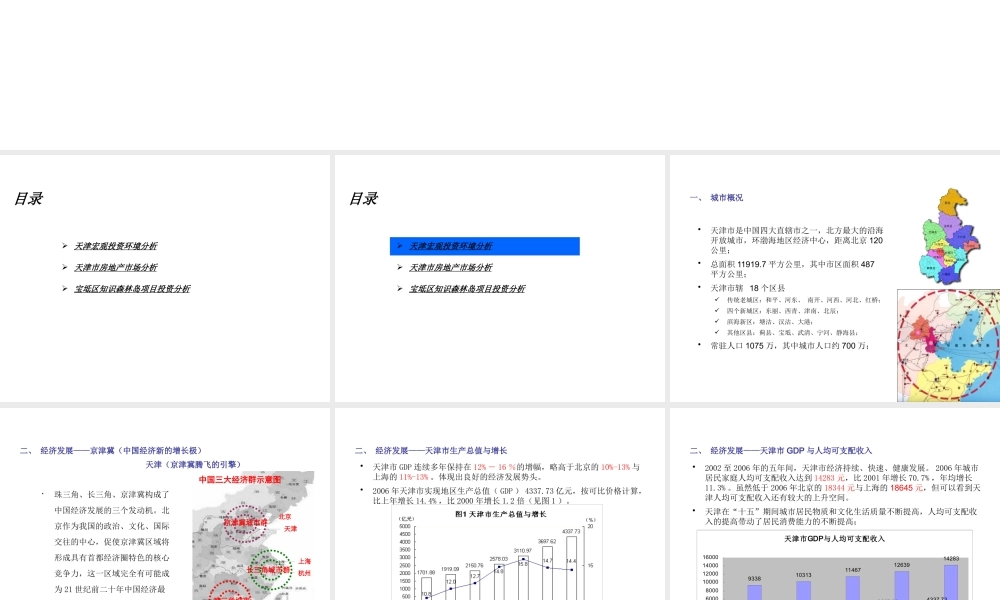Select sub-item 四个新城区:东丽、西青

[783, 311]
